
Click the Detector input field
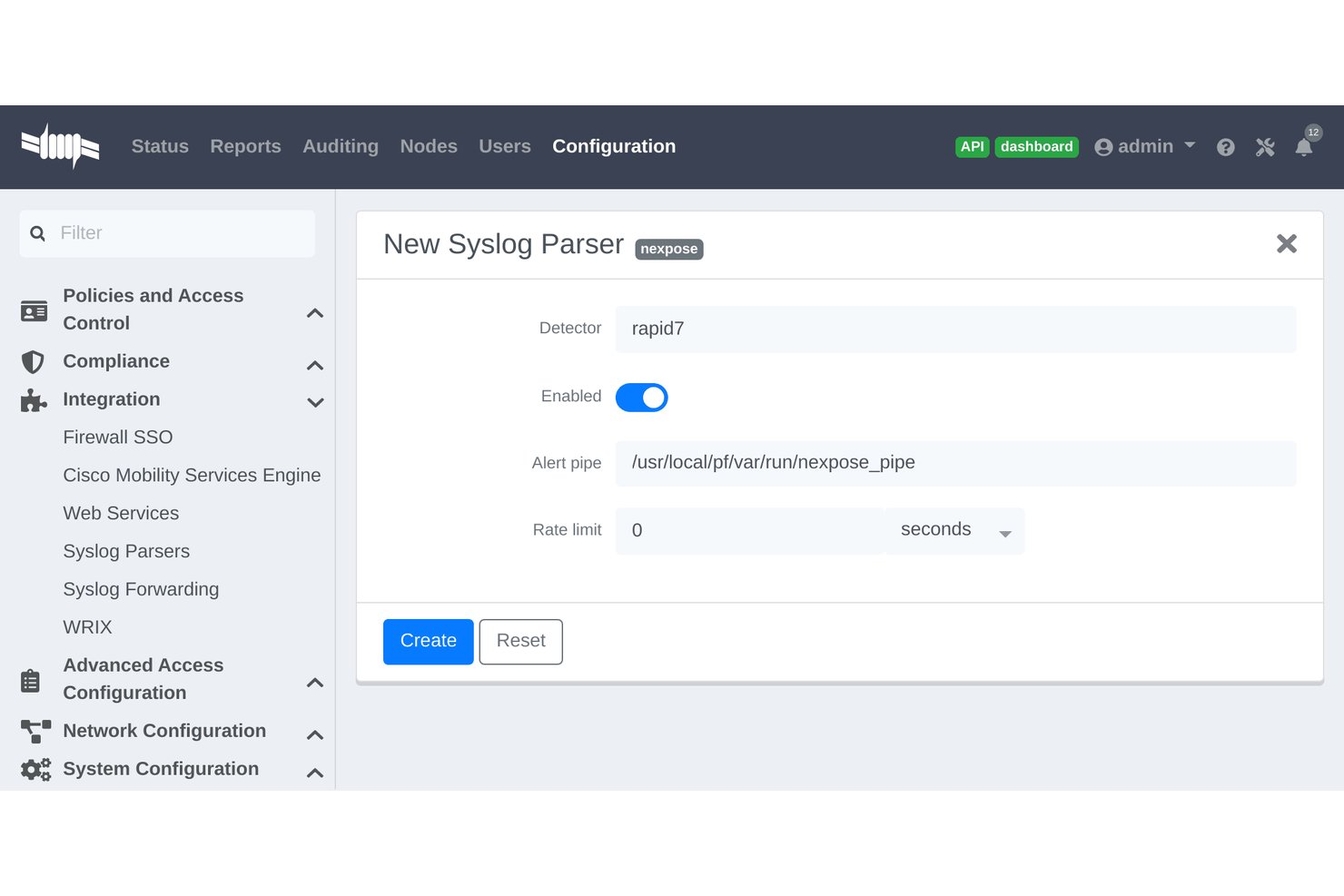coord(955,329)
